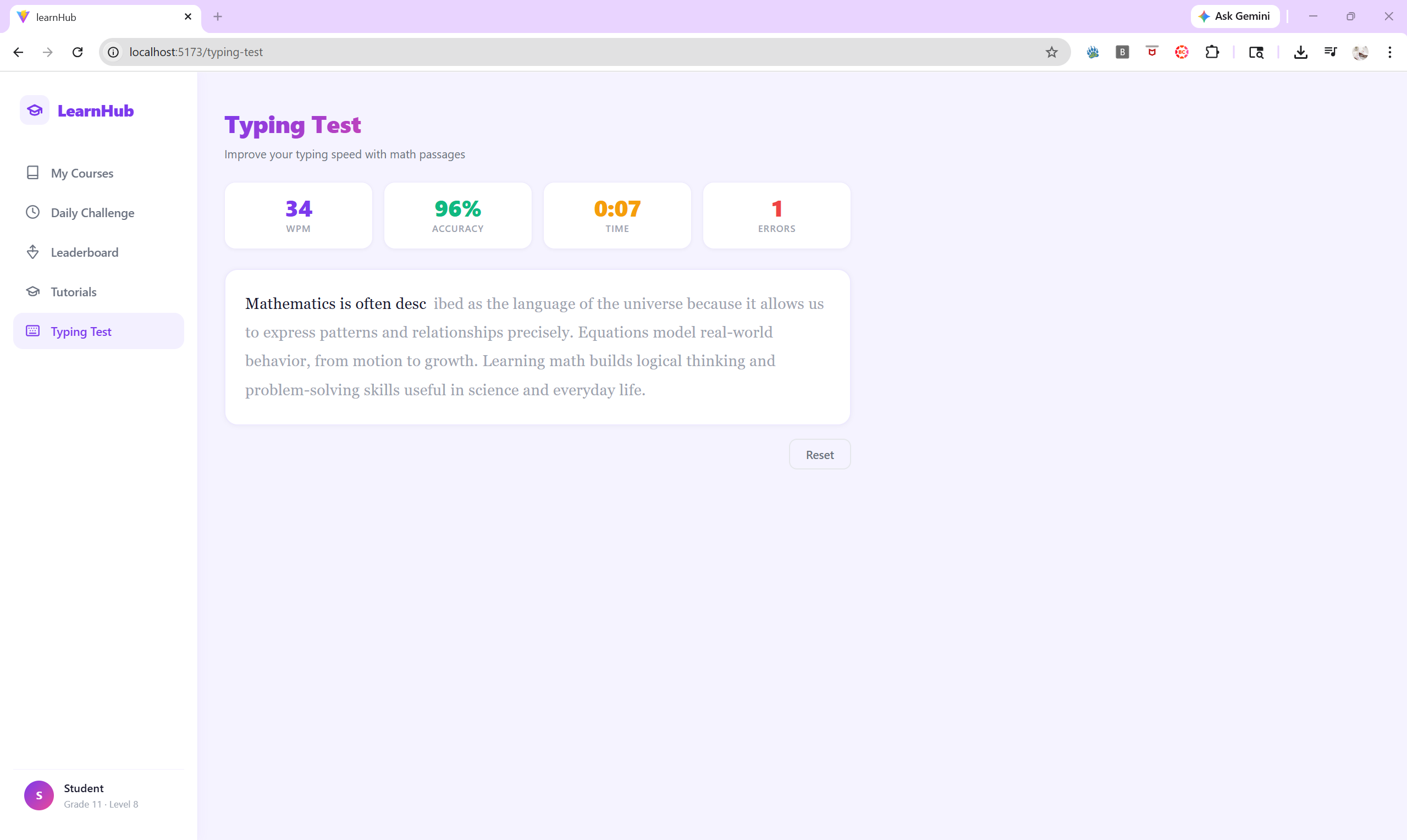The image size is (1407, 840).
Task: Click the LearnHub graduation cap logo
Action: (x=35, y=110)
